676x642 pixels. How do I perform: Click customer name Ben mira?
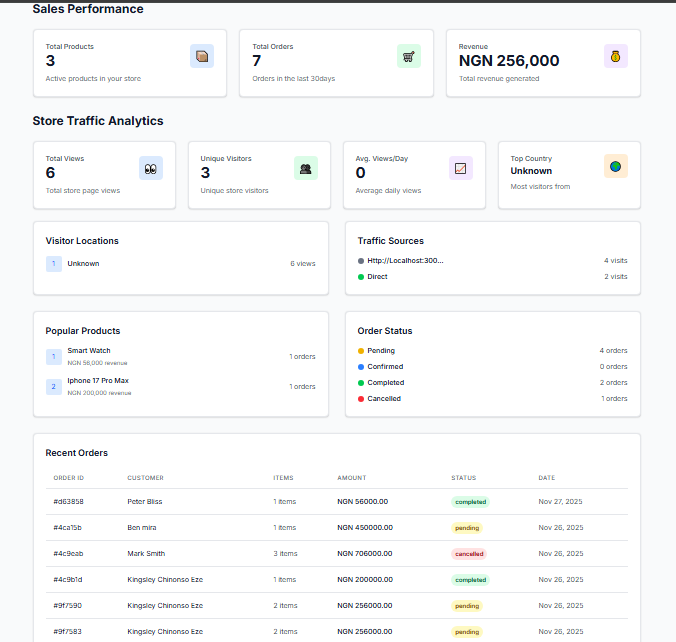(142, 527)
